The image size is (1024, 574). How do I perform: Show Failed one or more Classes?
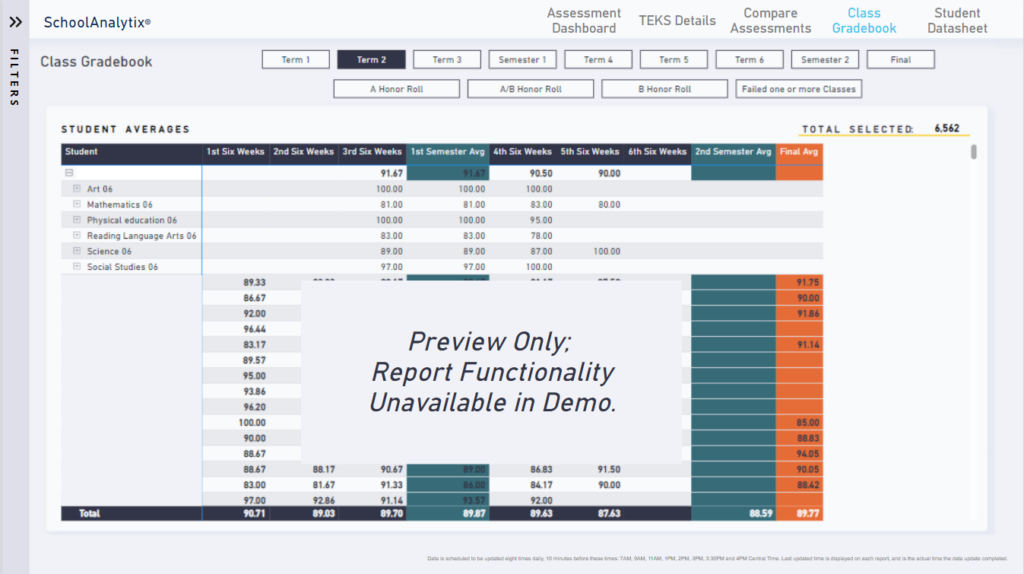pos(798,89)
